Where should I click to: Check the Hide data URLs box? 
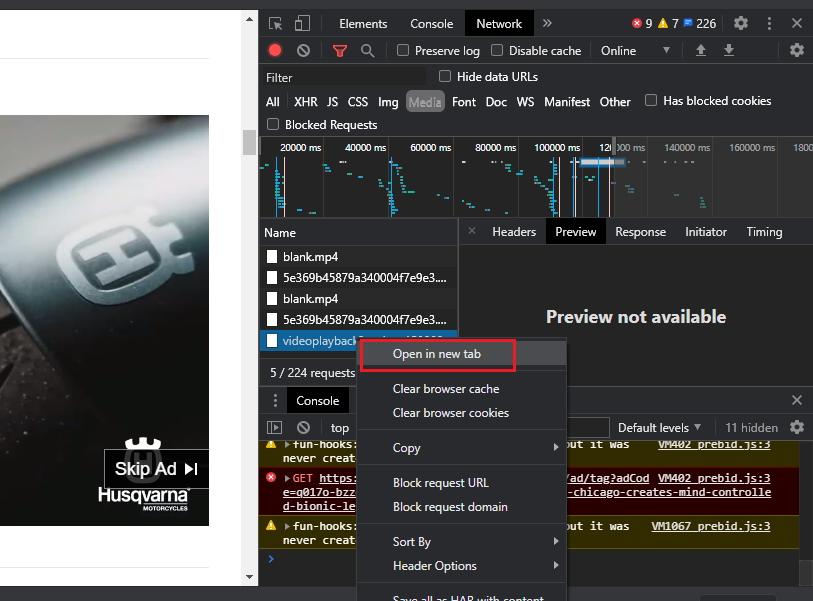point(444,77)
